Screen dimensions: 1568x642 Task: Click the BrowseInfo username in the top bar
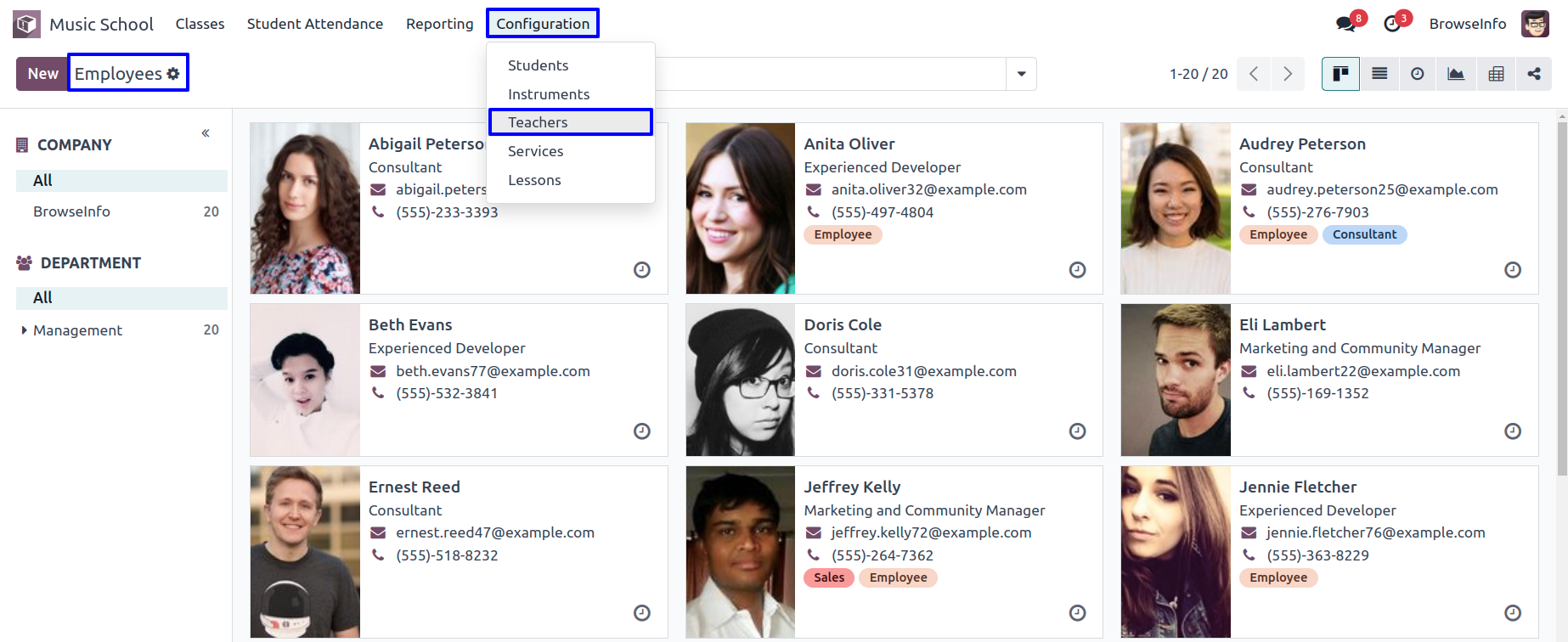click(x=1468, y=24)
